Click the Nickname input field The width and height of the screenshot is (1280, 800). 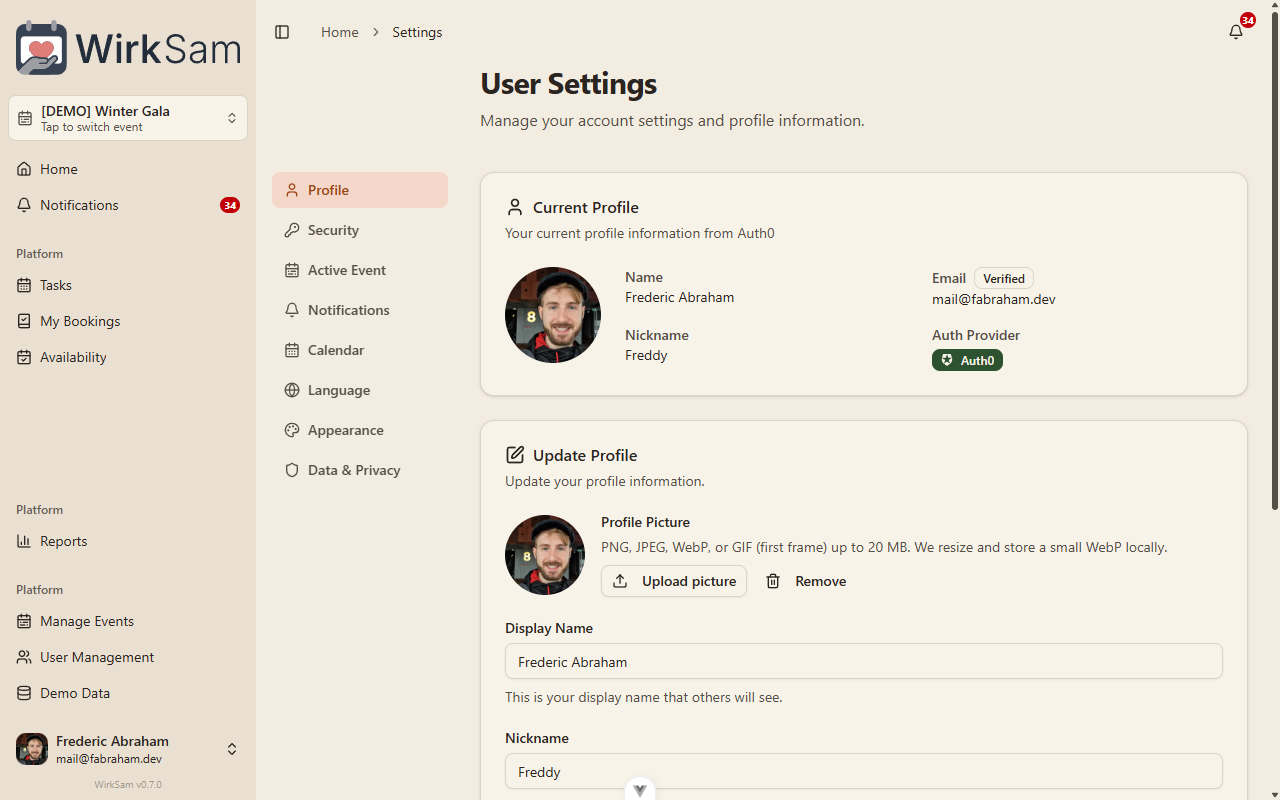tap(864, 771)
